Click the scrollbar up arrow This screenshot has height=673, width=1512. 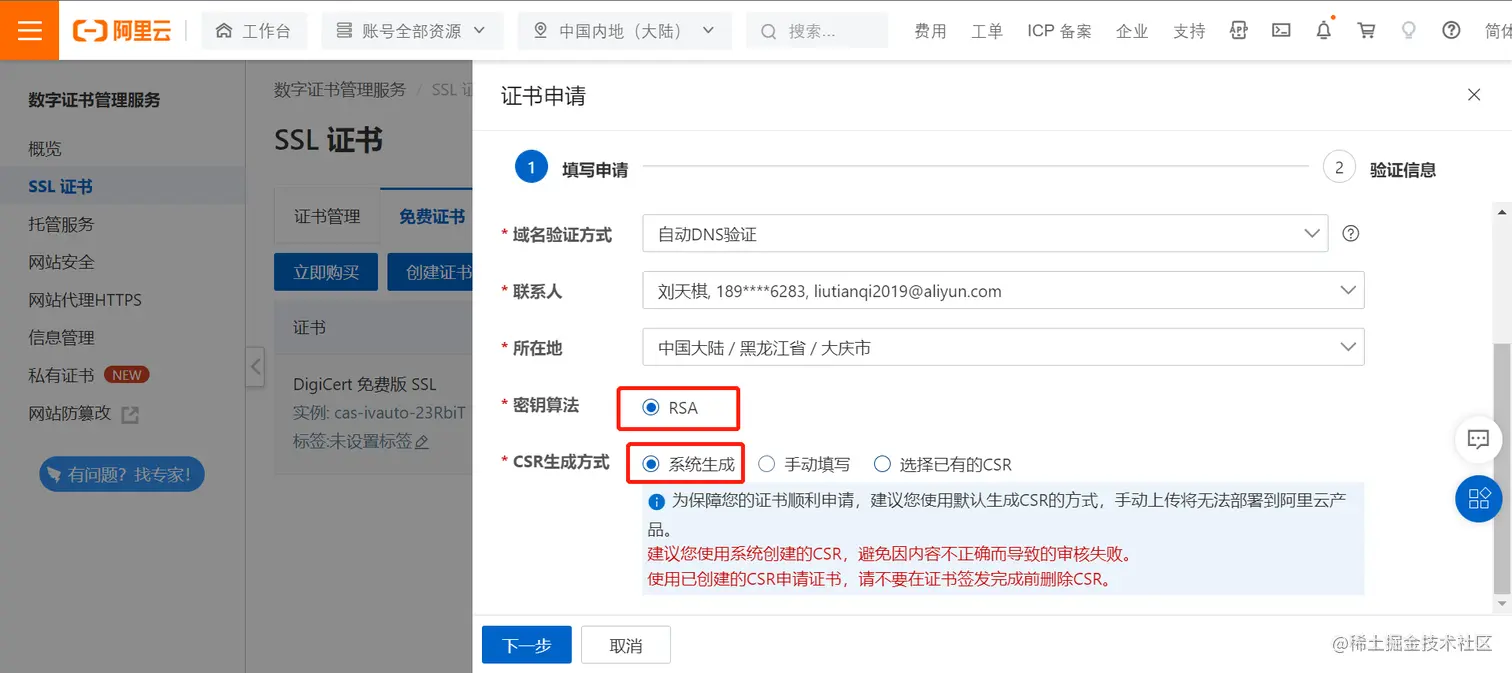tap(1502, 212)
